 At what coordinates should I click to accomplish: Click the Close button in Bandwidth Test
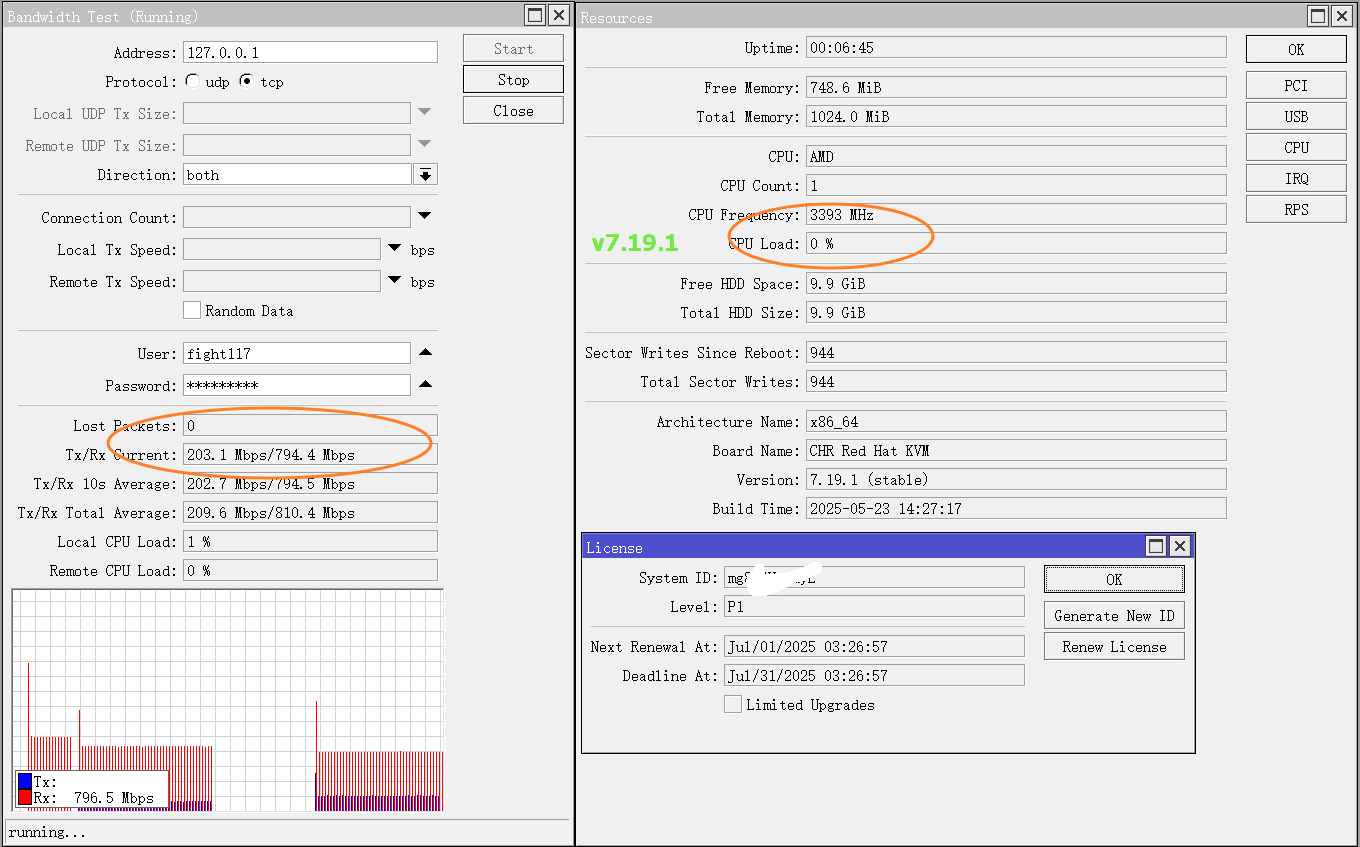(x=513, y=110)
